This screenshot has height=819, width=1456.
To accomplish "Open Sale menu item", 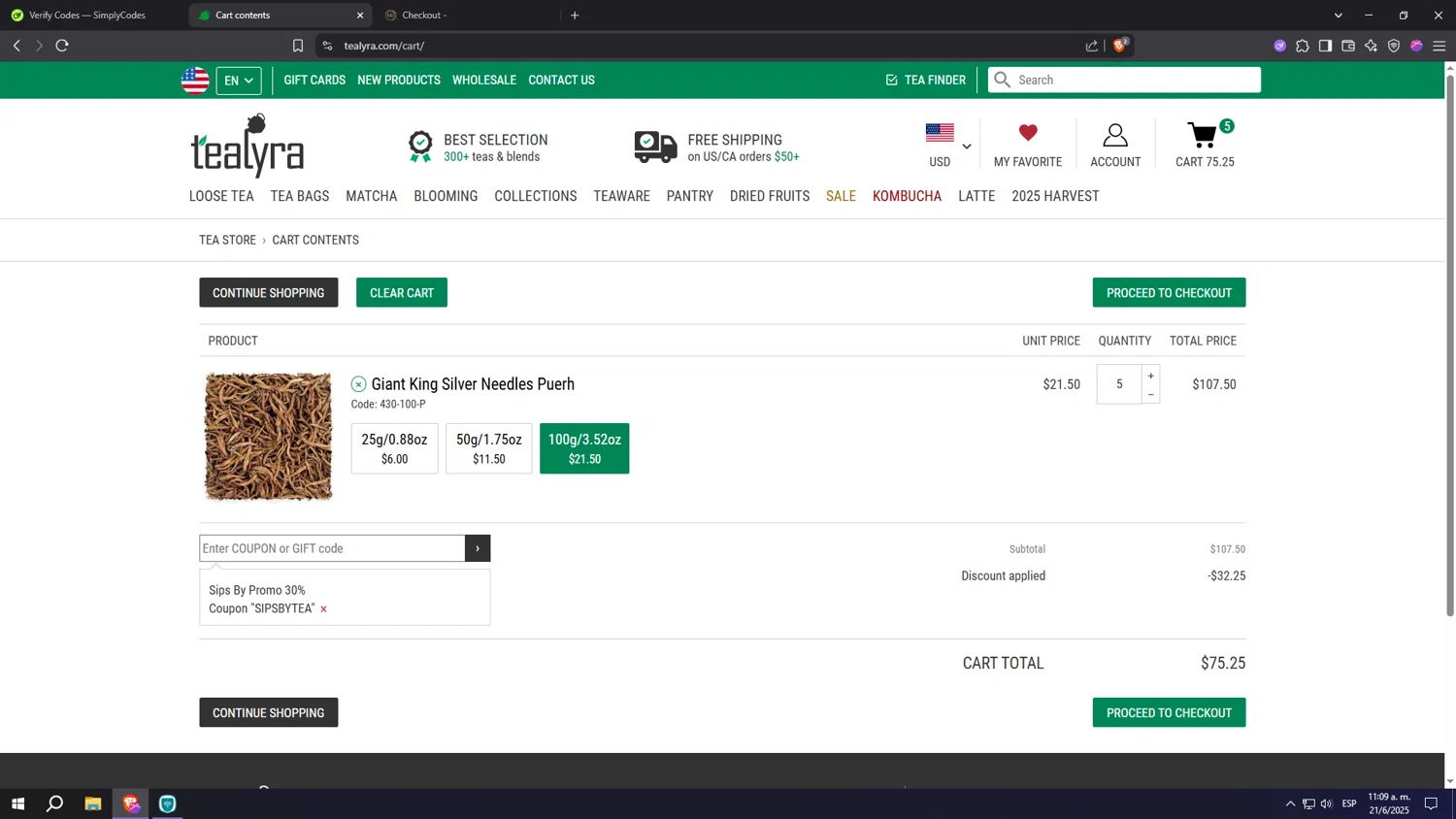I will tap(841, 196).
